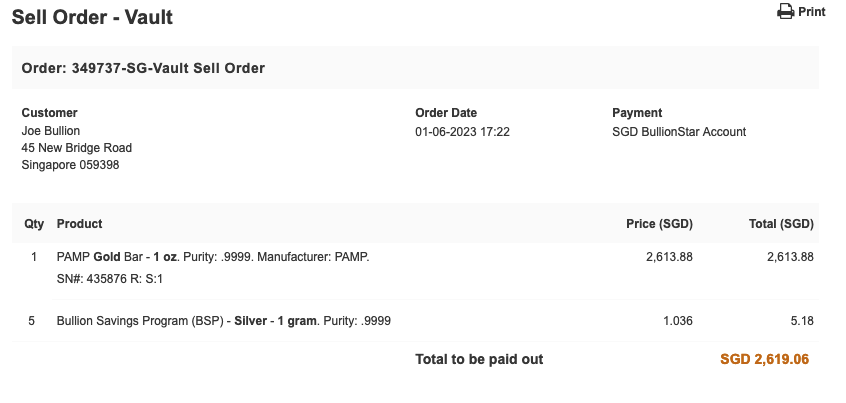Select the Bullion Savings Program Silver row
The height and width of the screenshot is (403, 846).
[x=415, y=321]
